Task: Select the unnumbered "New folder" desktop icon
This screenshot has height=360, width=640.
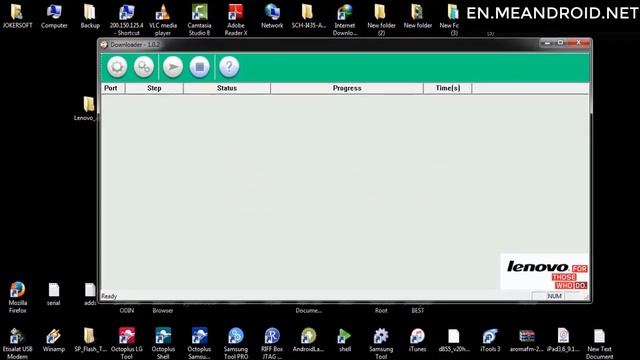Action: 418,17
